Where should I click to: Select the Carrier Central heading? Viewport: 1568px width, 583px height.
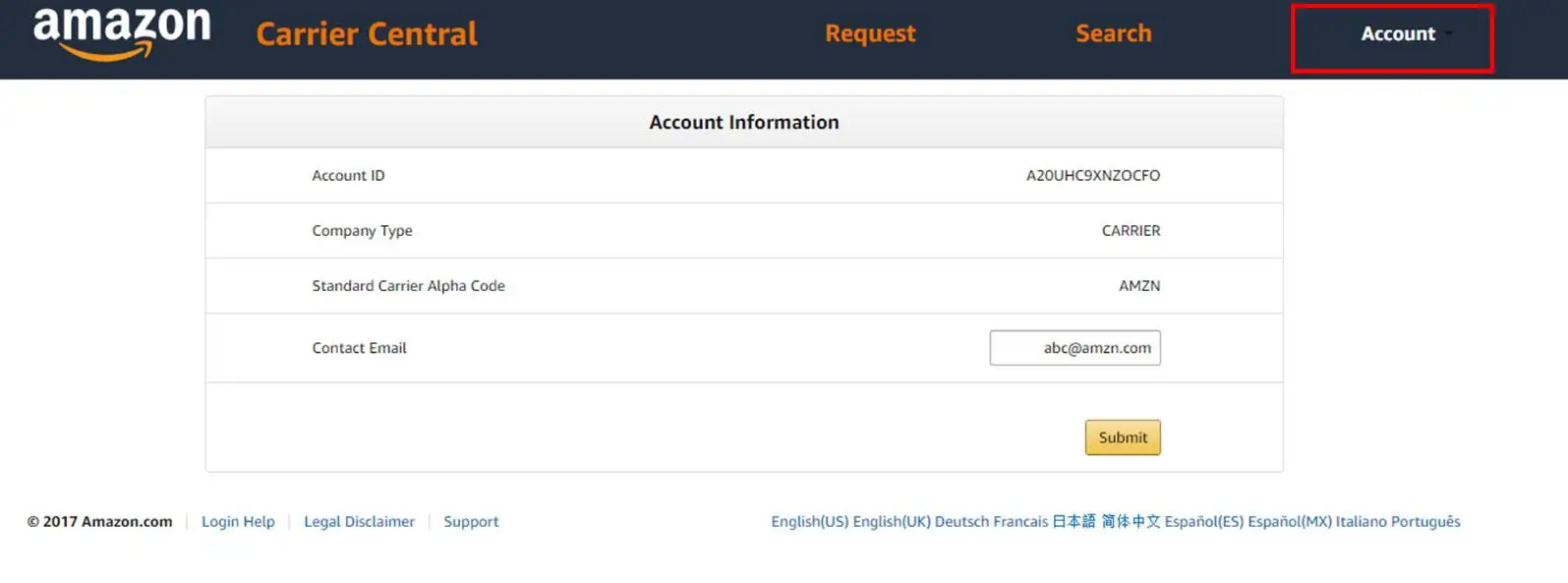pos(366,33)
